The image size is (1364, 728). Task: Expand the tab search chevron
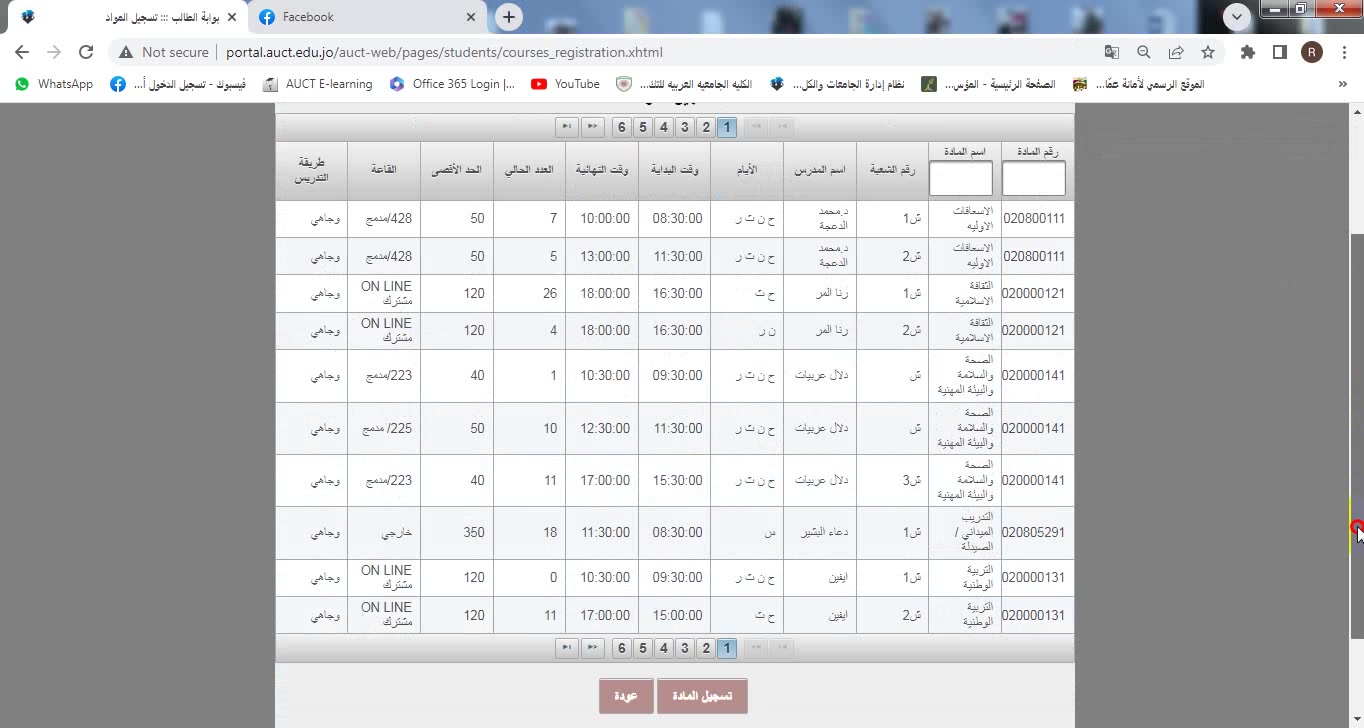pyautogui.click(x=1238, y=16)
